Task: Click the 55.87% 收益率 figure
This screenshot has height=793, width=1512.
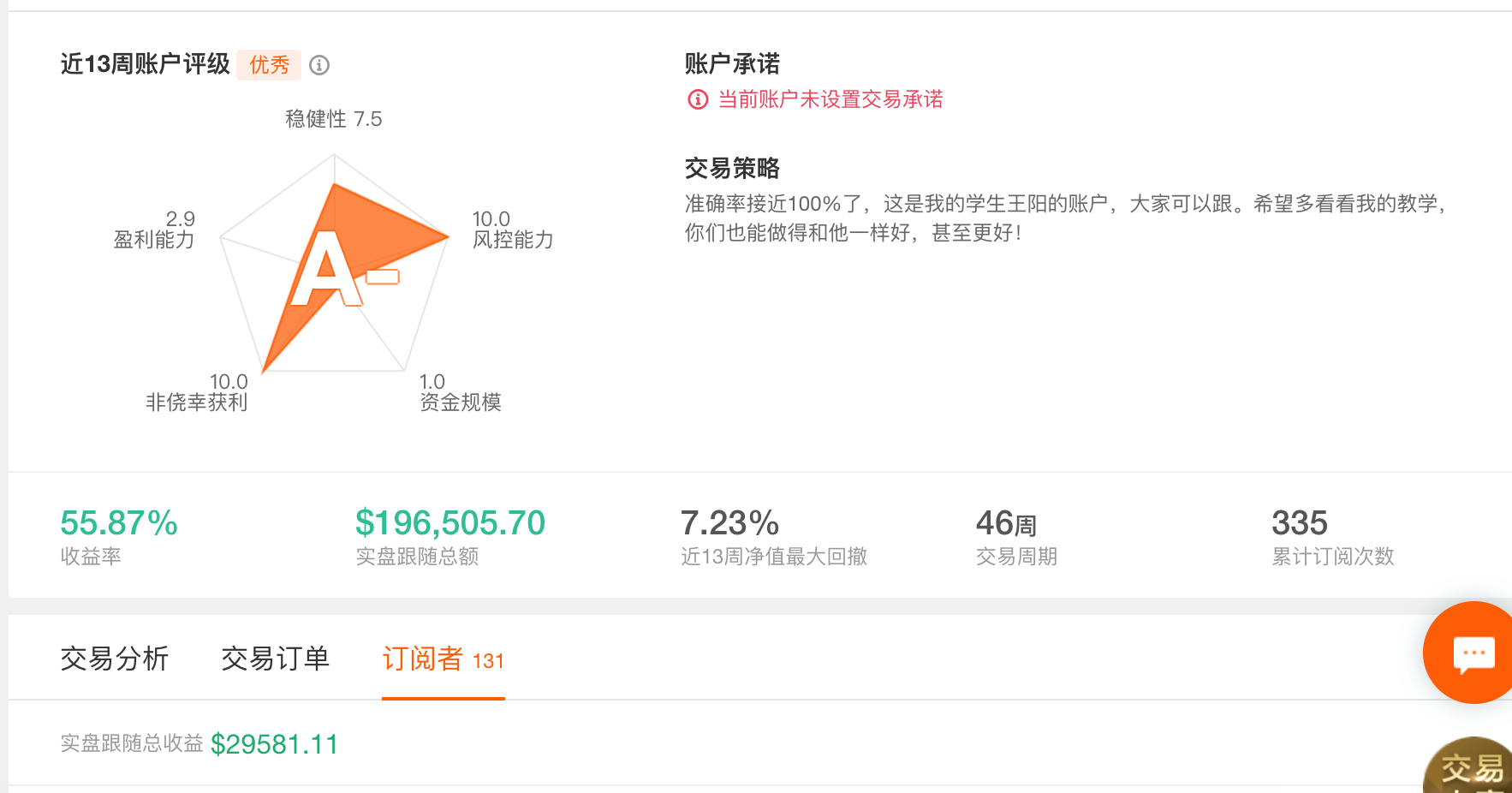Action: point(119,523)
